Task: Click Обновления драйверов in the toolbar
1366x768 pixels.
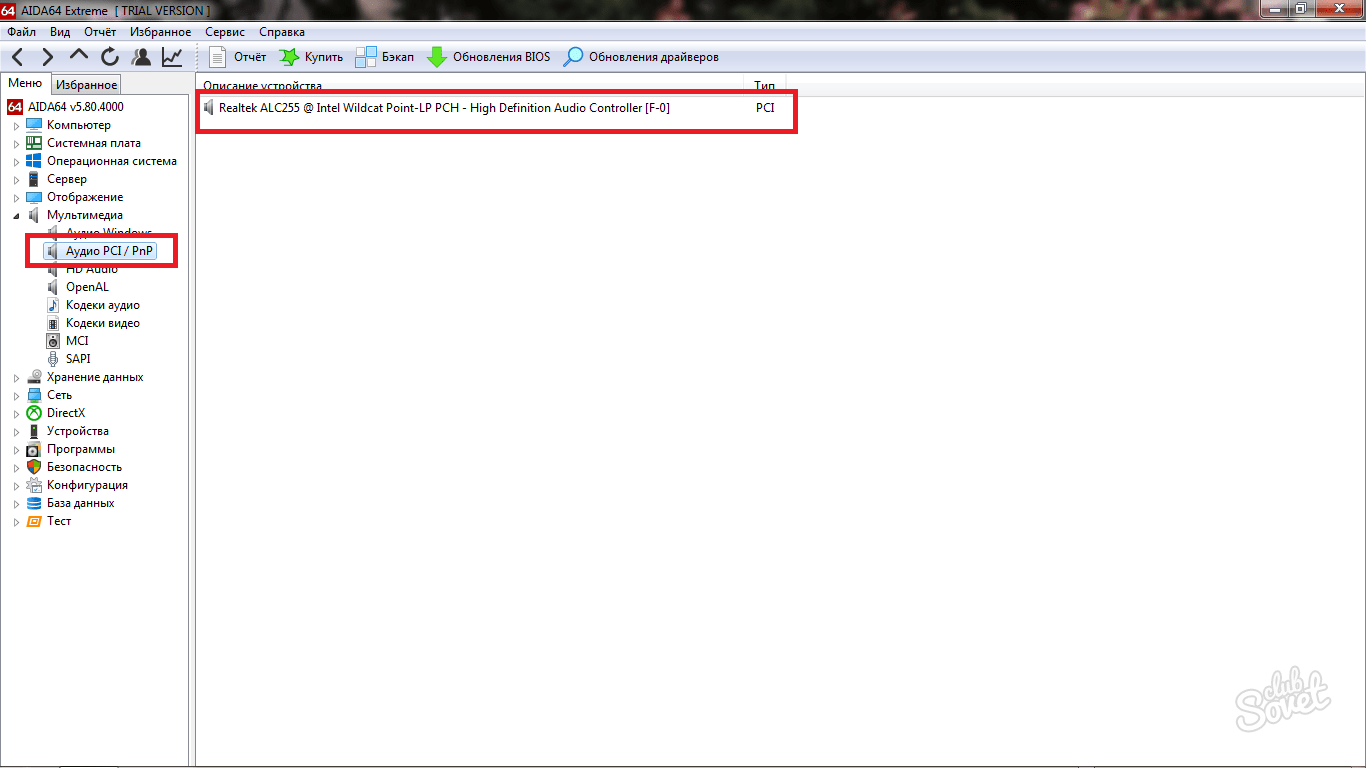Action: tap(641, 57)
